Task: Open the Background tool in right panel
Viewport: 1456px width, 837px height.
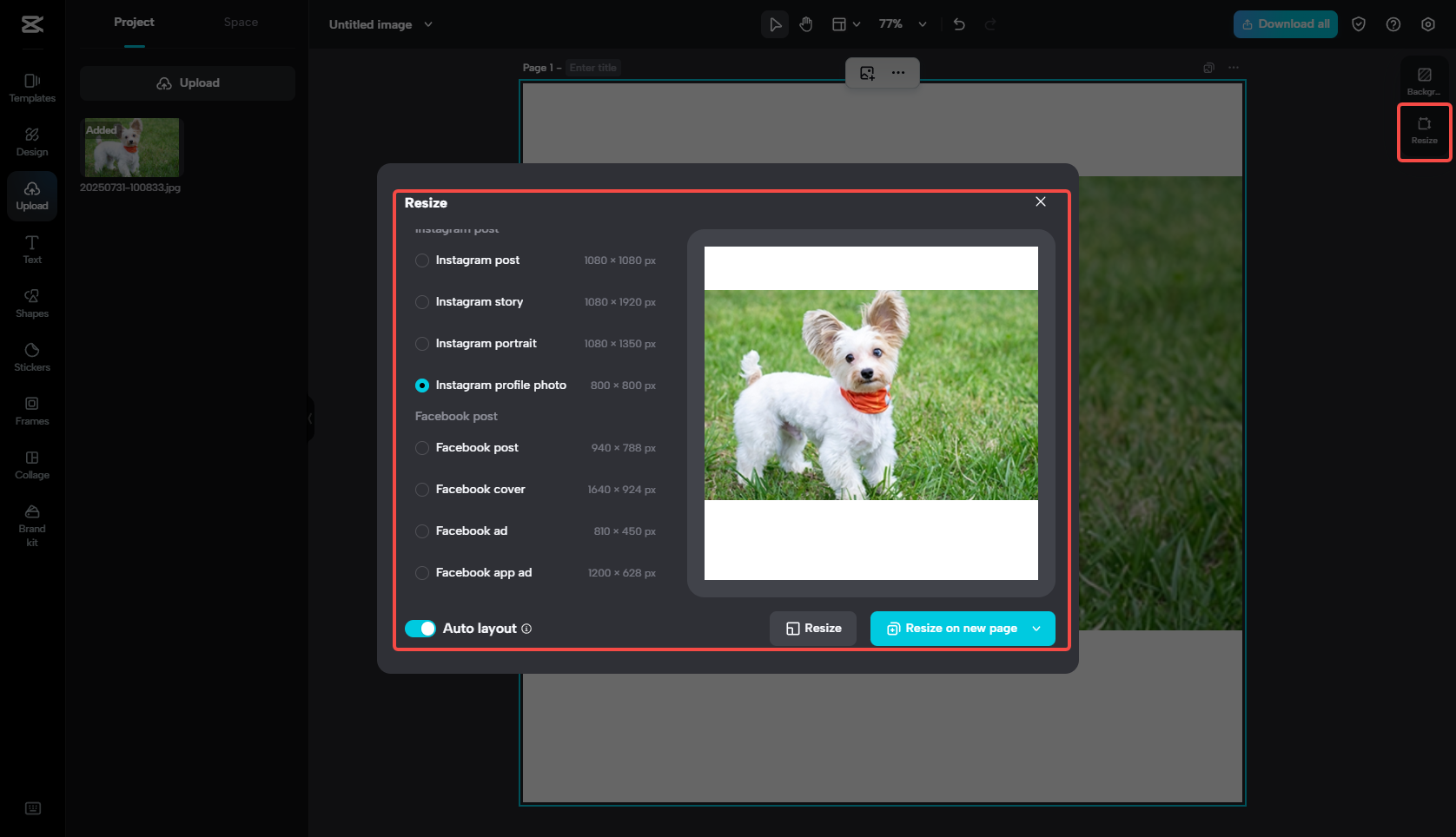Action: [1424, 81]
